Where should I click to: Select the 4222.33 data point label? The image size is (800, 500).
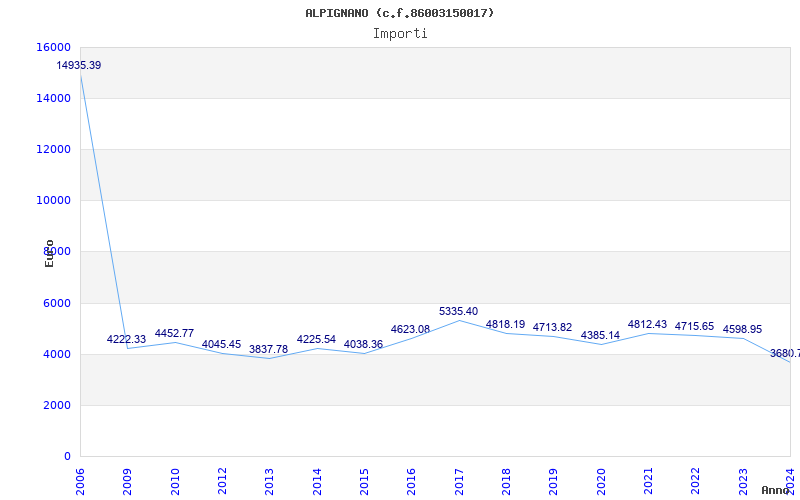pyautogui.click(x=126, y=340)
